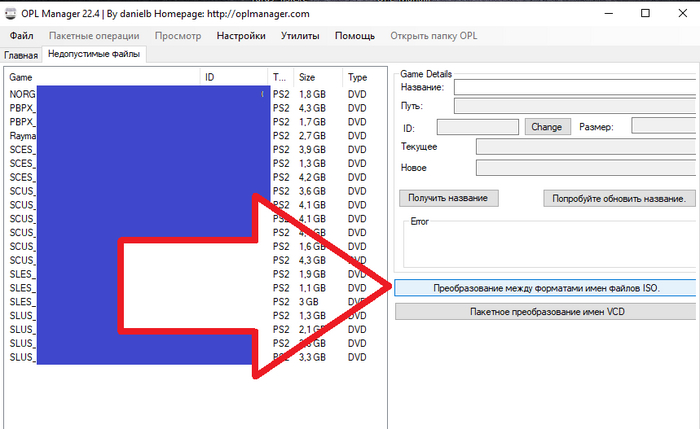Sort list by the Size column header
Image resolution: width=700 pixels, height=429 pixels.
(x=318, y=77)
